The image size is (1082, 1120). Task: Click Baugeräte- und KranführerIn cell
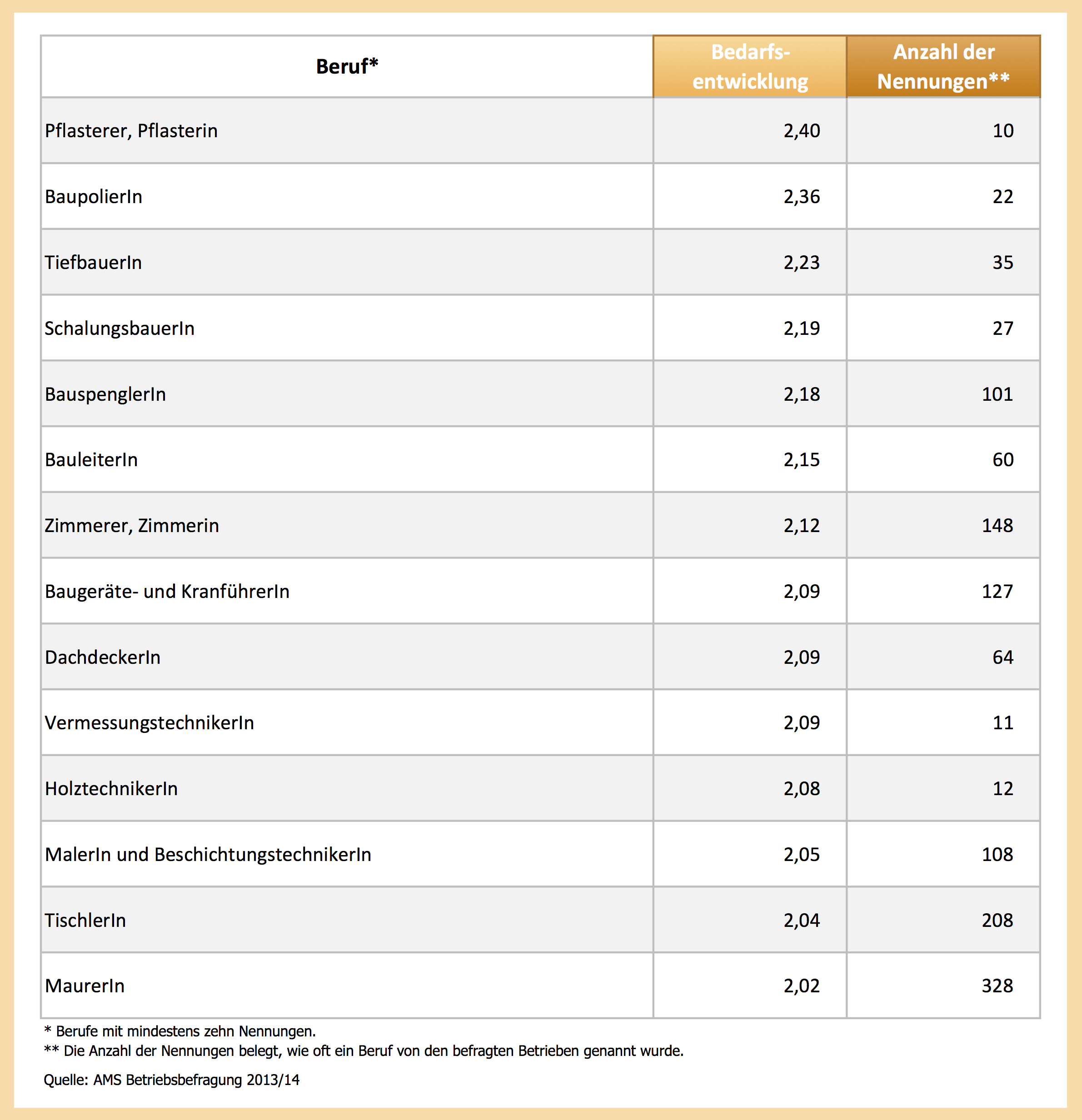click(x=167, y=592)
